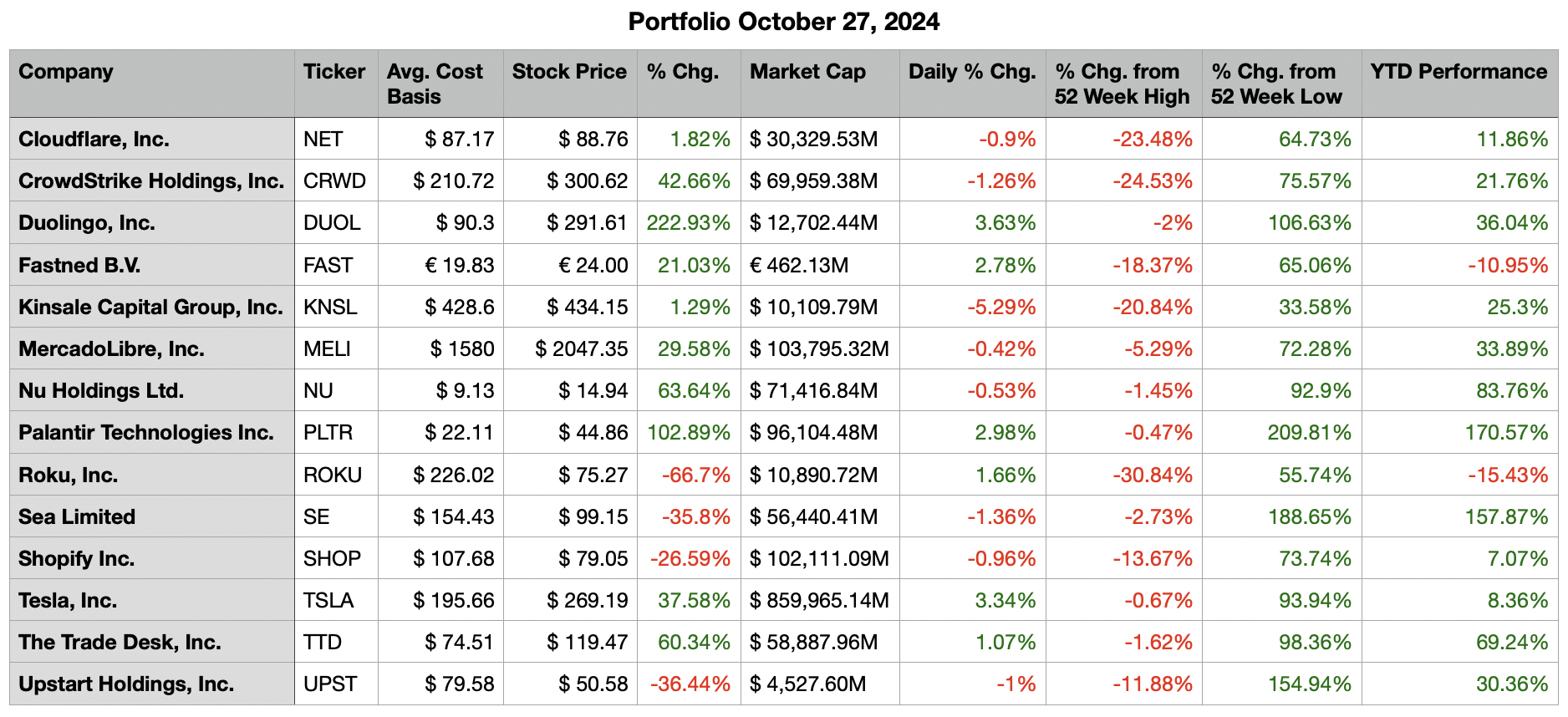1568x717 pixels.
Task: Click the Portfolio October 27, 2024 title
Action: tap(783, 22)
